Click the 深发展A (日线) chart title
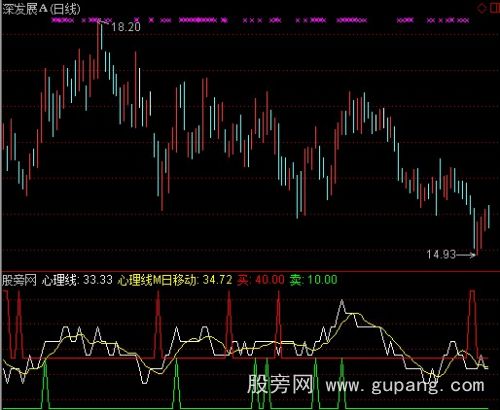Screen dimensions: 500x410 tap(41, 9)
